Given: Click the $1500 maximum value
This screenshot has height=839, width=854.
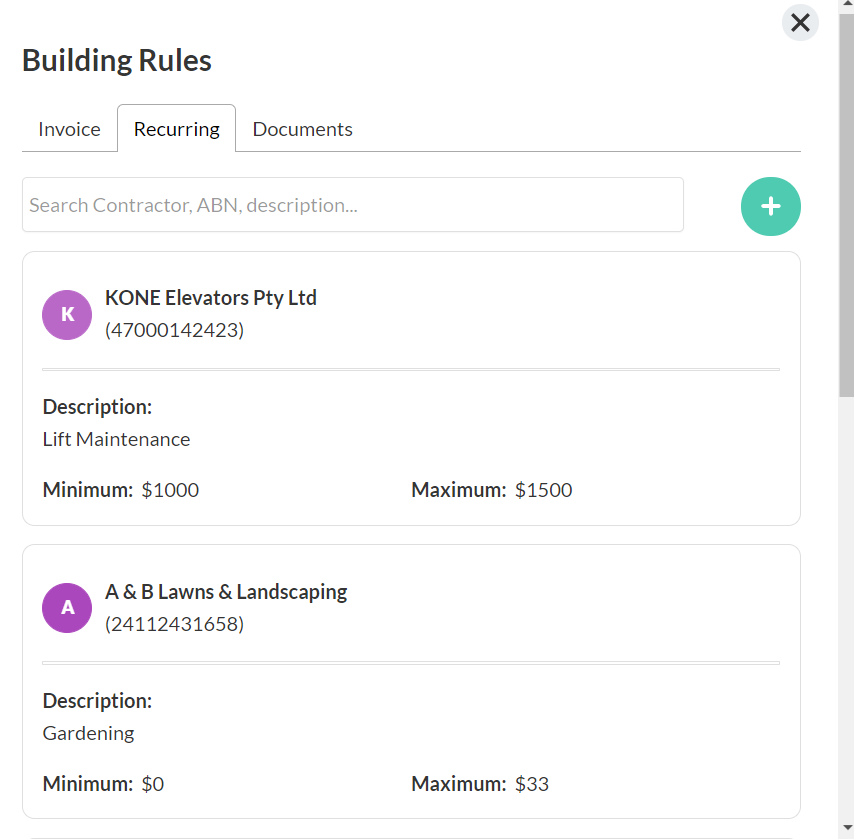Looking at the screenshot, I should 543,490.
